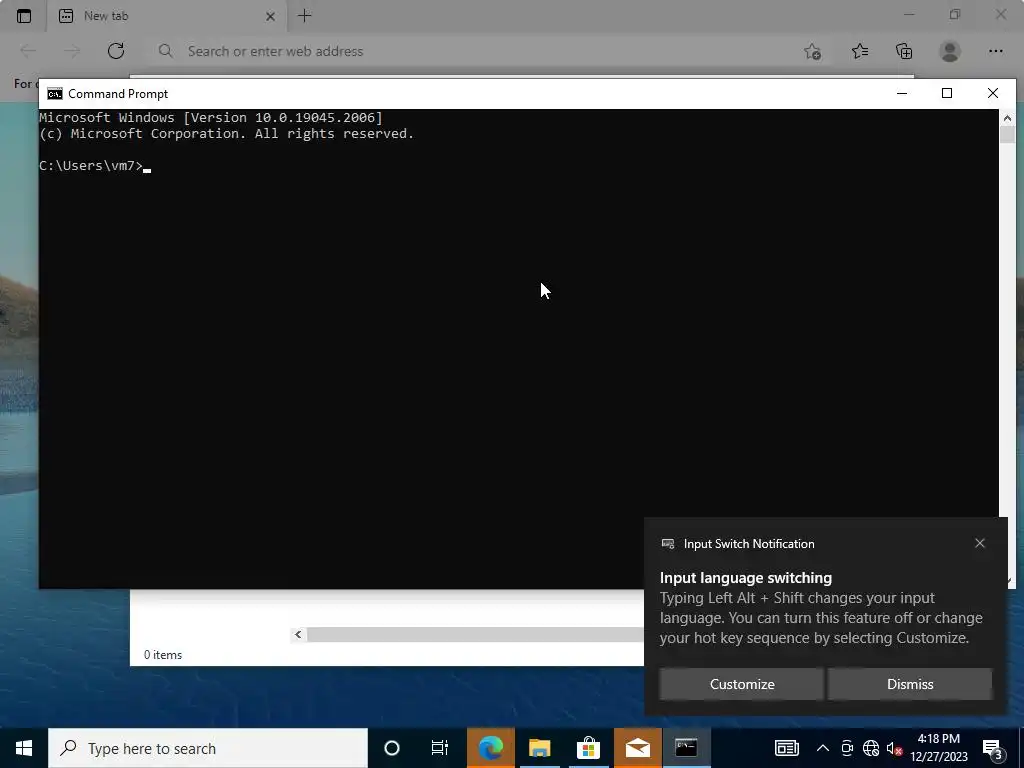Image resolution: width=1024 pixels, height=768 pixels.
Task: Close the New tab in Edge
Action: click(270, 16)
